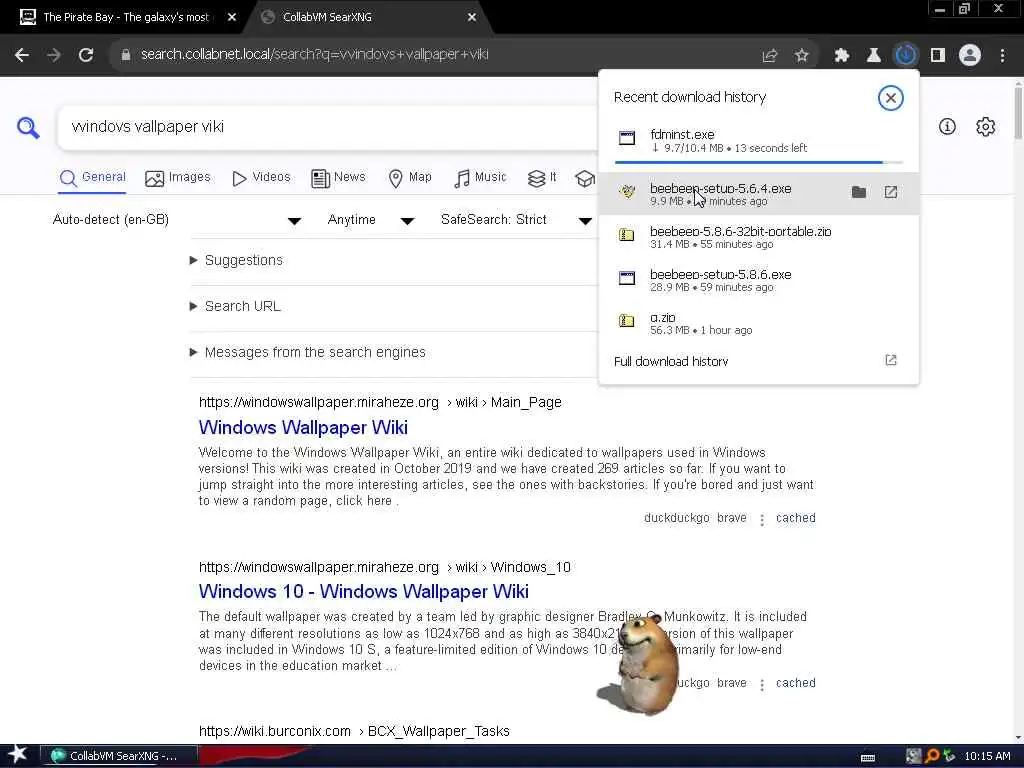Open Windows 10 - Windows Wallpaper Wiki result
Screen dimensions: 1024x768
(364, 592)
